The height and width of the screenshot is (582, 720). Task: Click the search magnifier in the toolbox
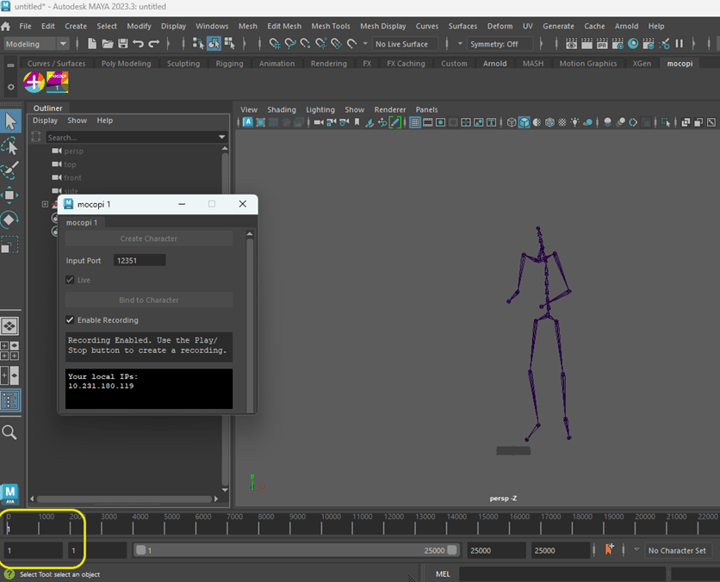(x=9, y=432)
